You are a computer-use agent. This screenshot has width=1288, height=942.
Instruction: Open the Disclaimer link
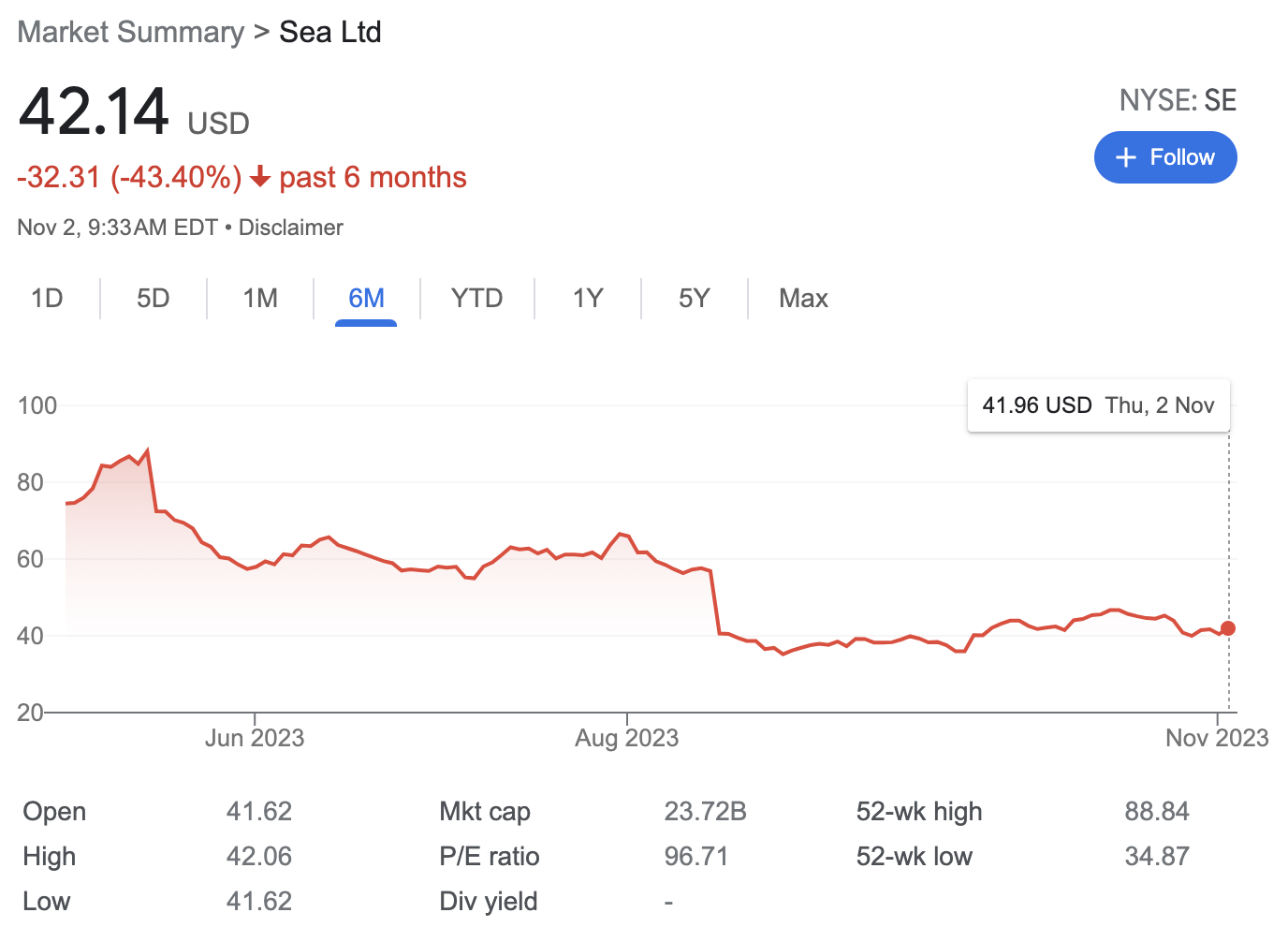click(x=291, y=228)
